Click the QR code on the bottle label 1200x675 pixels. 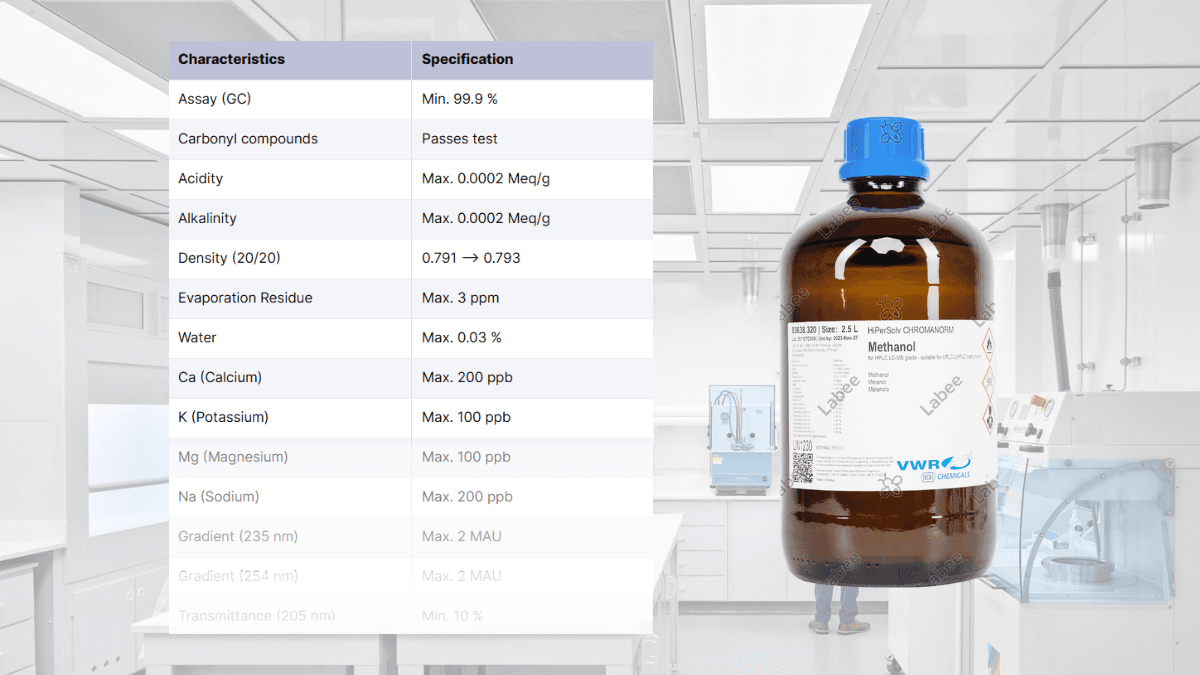(803, 466)
